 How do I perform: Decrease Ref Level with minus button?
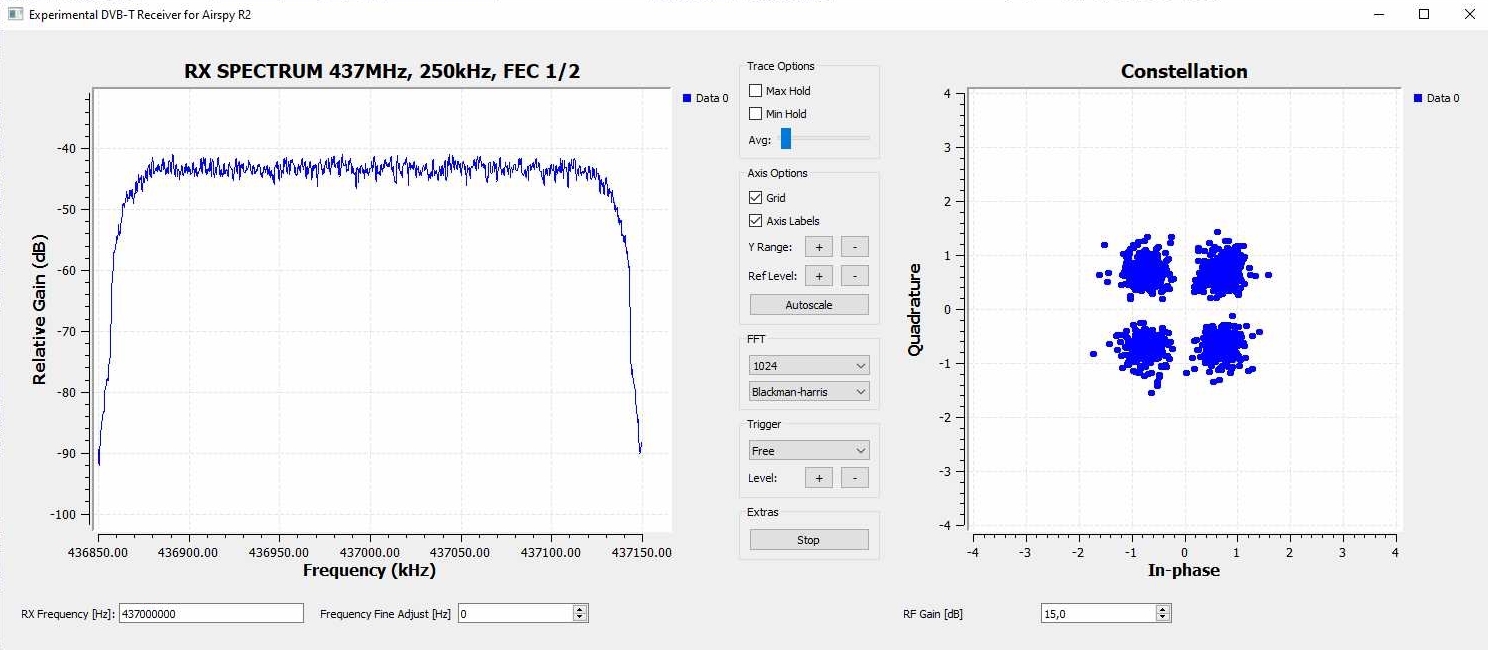[854, 276]
